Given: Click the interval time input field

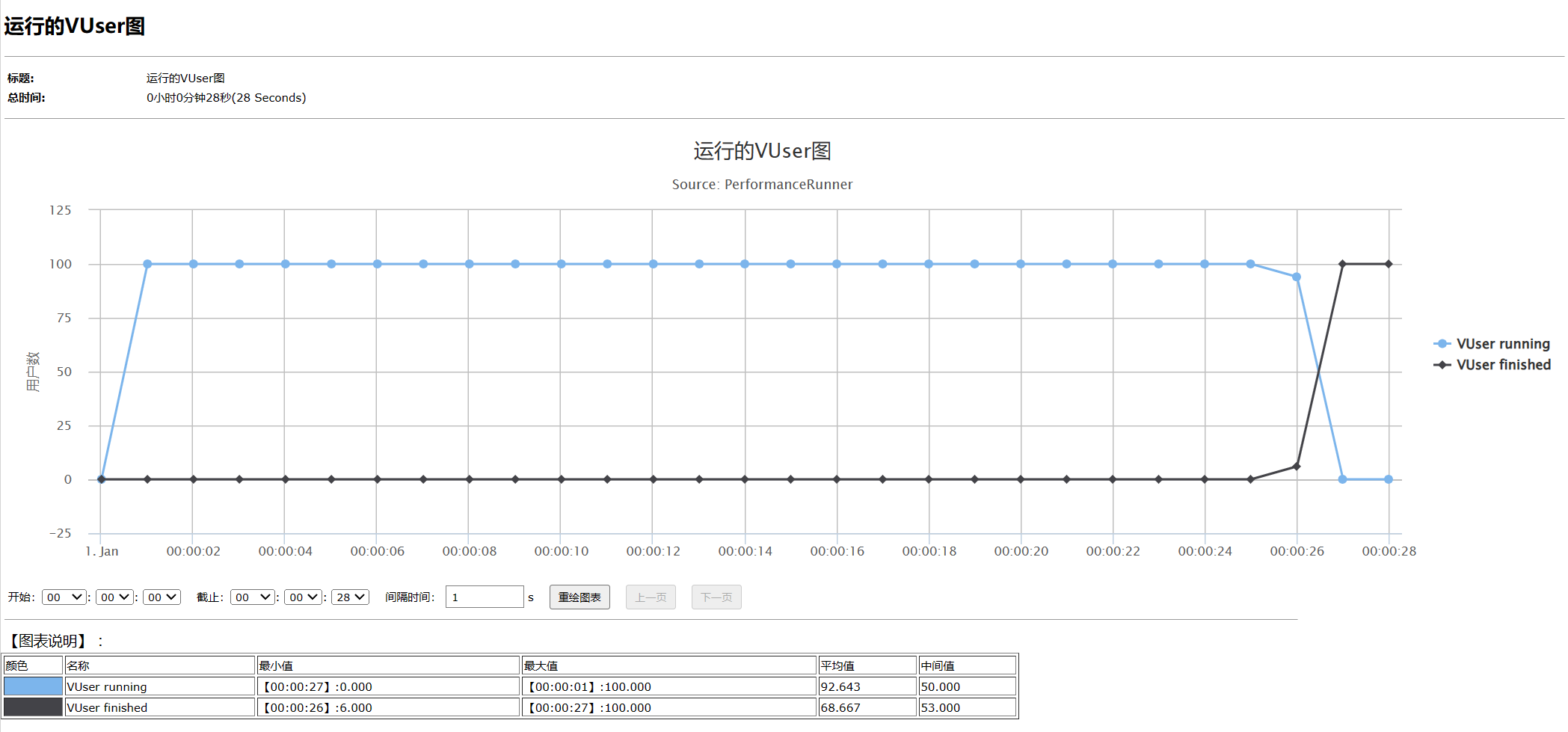Looking at the screenshot, I should [485, 597].
